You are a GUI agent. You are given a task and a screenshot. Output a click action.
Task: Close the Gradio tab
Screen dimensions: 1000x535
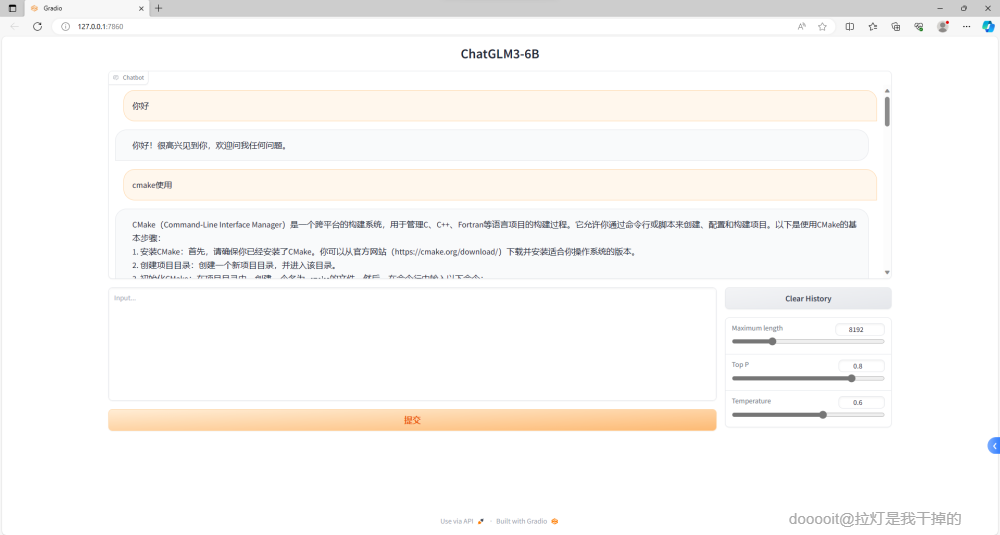tap(141, 8)
